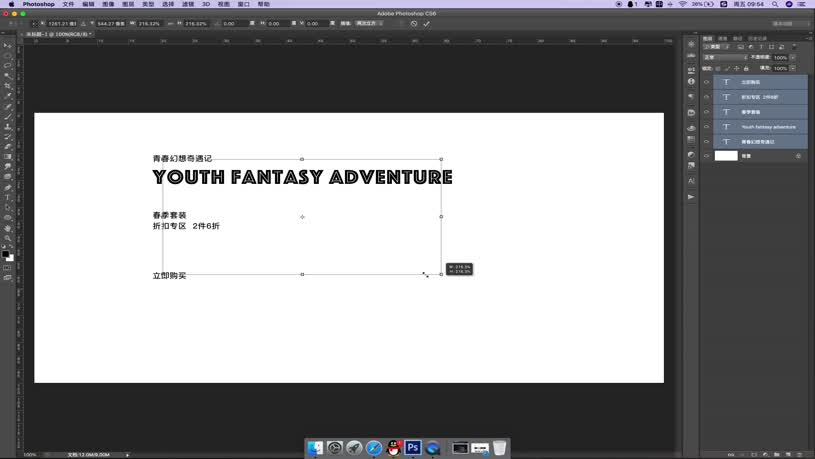Select the 'Youth fantasy adventure' layer

point(760,127)
